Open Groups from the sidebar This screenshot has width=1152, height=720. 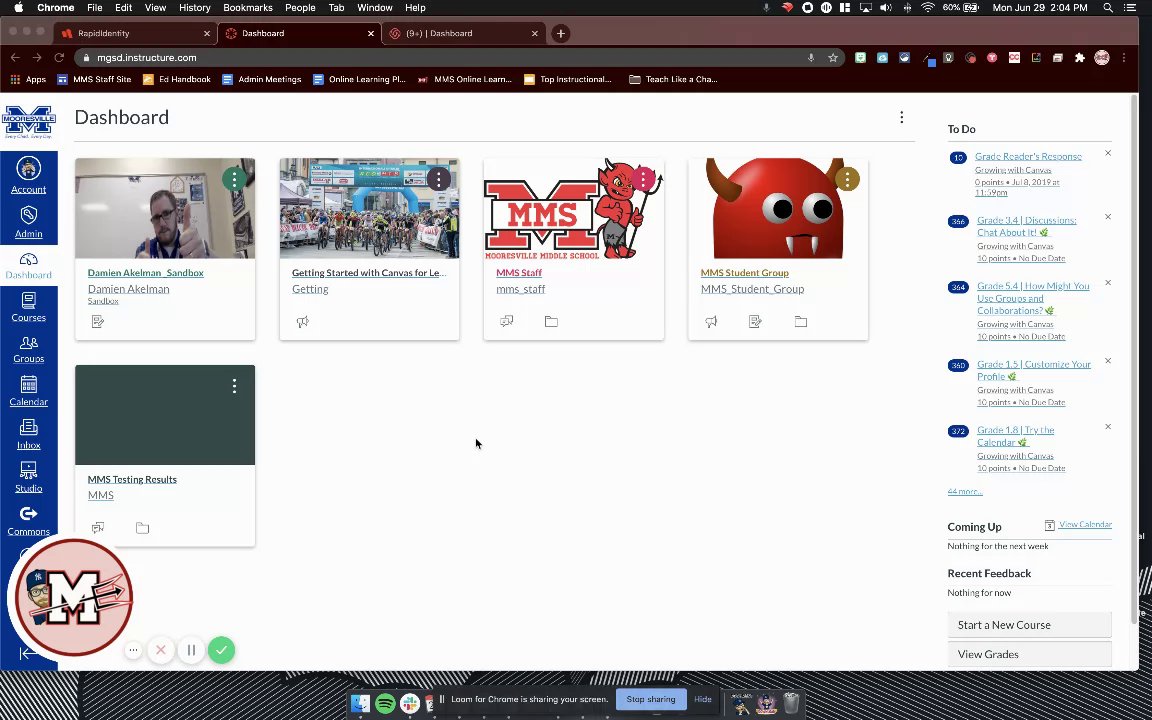[x=29, y=349]
